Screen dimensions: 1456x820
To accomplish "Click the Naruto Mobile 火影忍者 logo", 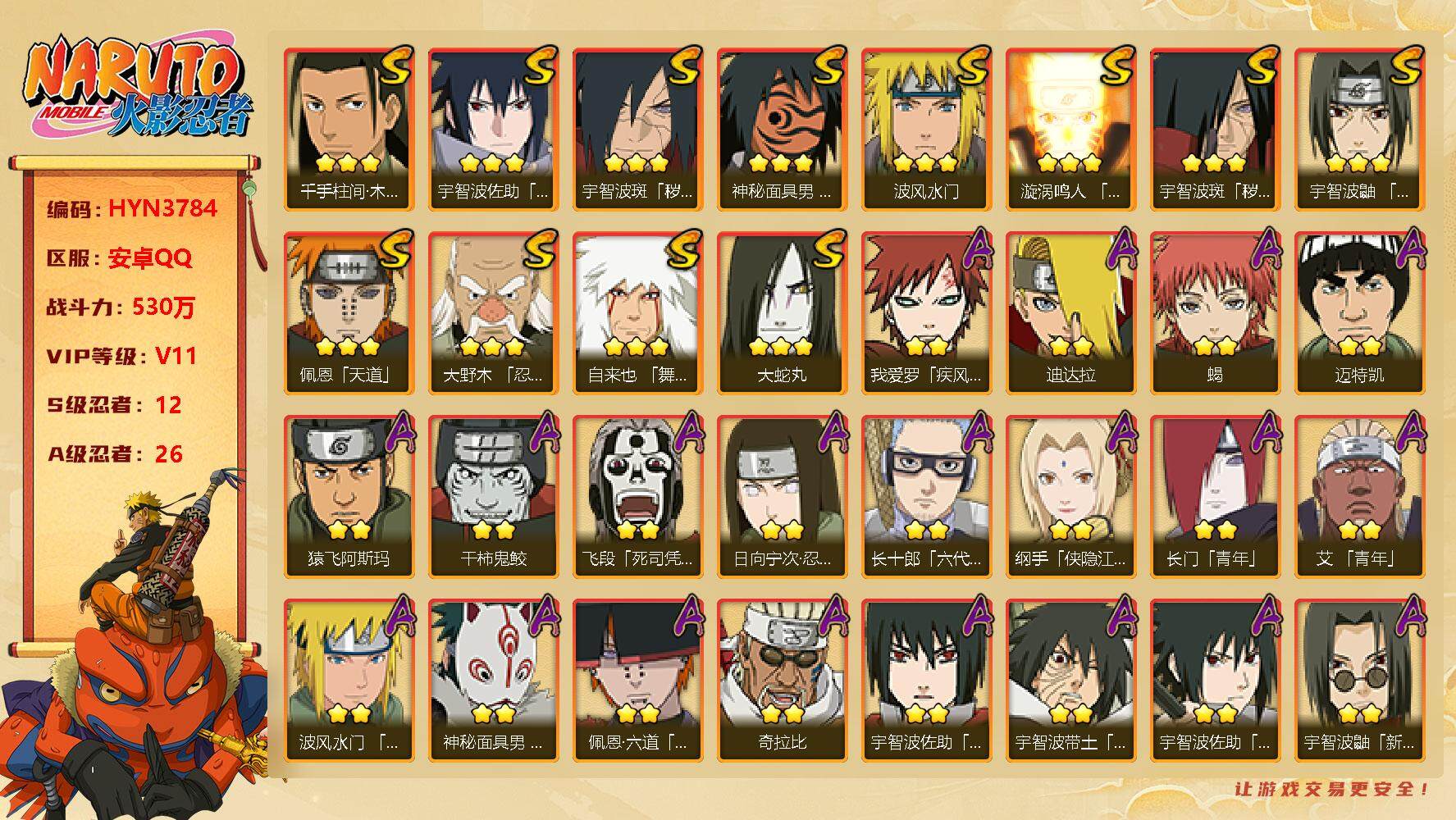I will [137, 88].
